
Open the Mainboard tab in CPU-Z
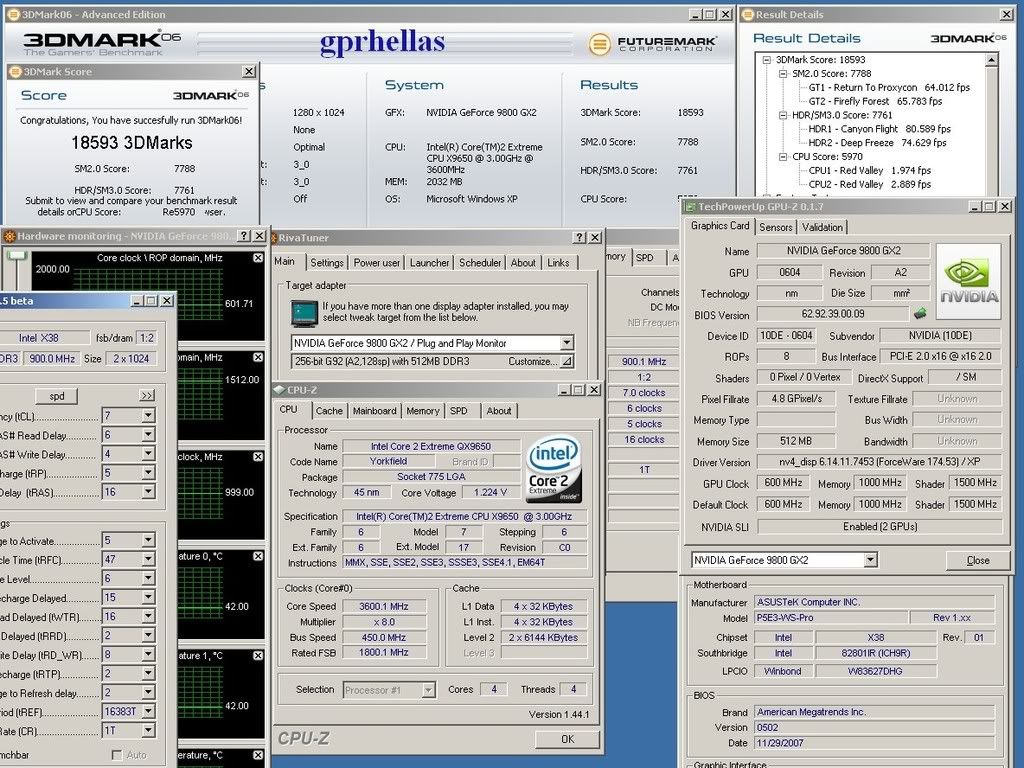click(374, 411)
